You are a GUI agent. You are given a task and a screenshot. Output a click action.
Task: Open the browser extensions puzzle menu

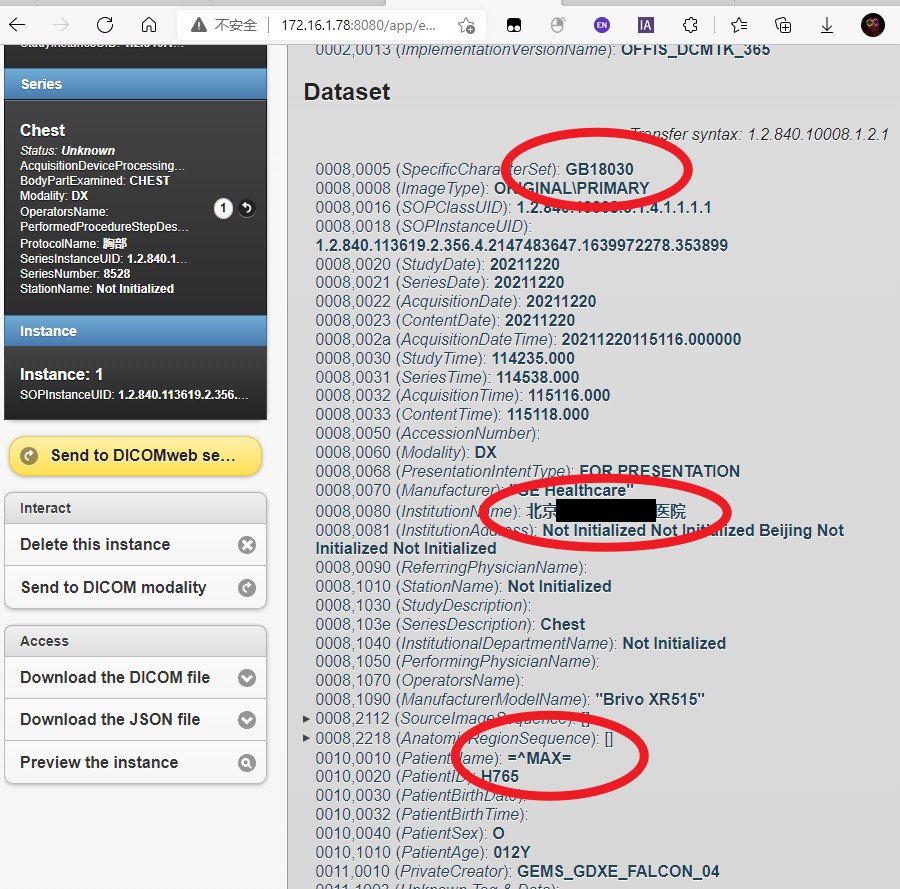(x=690, y=25)
